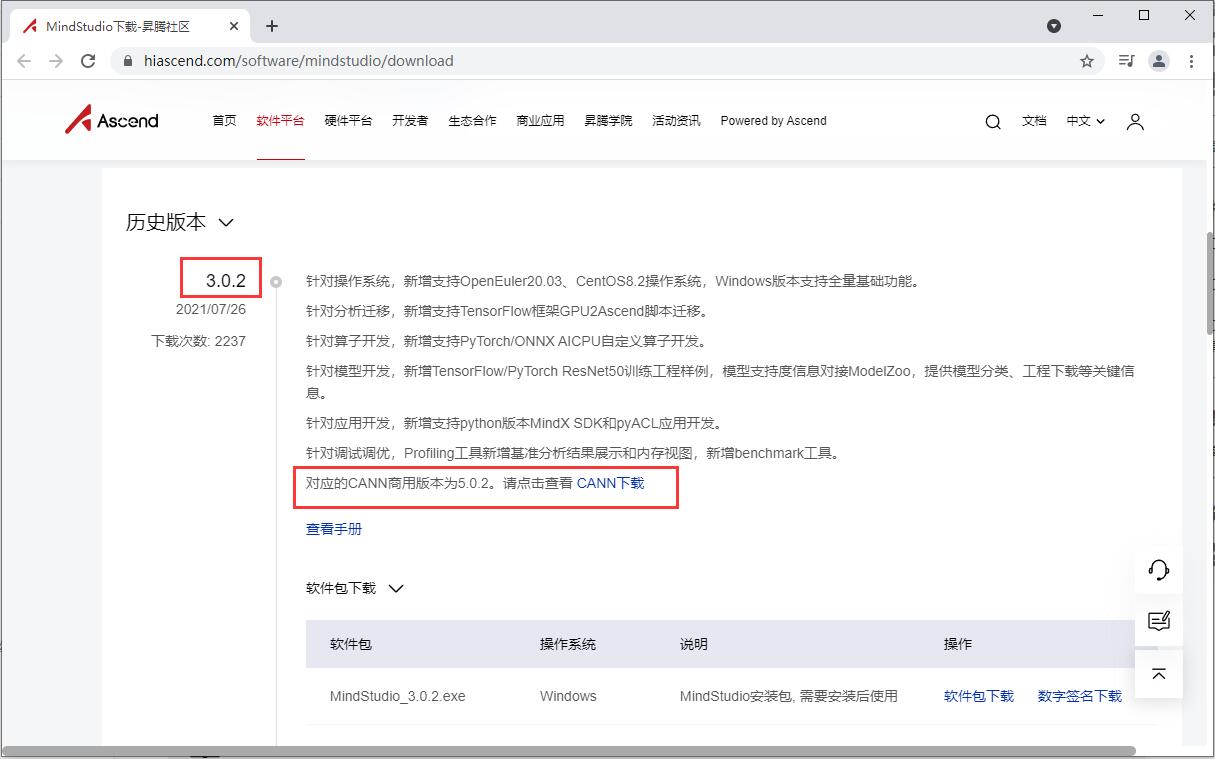This screenshot has height=759, width=1215.
Task: Click 下载次数: 2237 text
Action: (198, 341)
